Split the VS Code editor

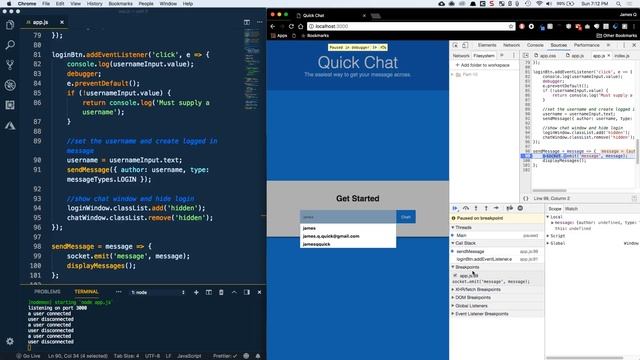click(247, 22)
